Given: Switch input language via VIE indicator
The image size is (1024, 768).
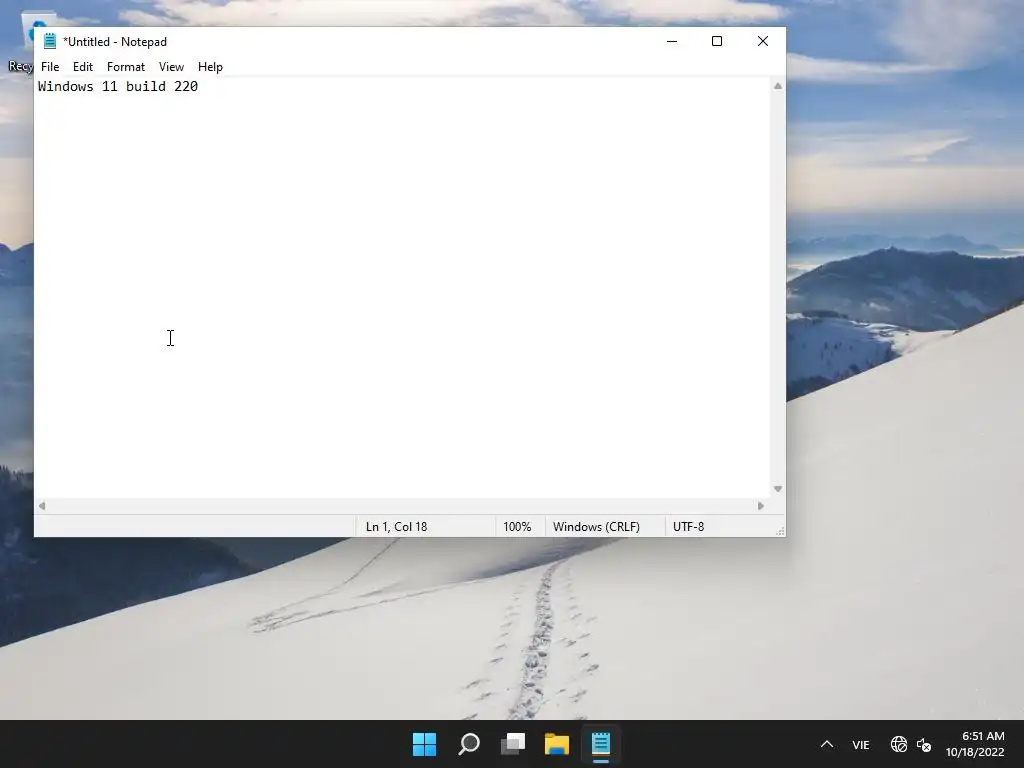Looking at the screenshot, I should pyautogui.click(x=861, y=744).
